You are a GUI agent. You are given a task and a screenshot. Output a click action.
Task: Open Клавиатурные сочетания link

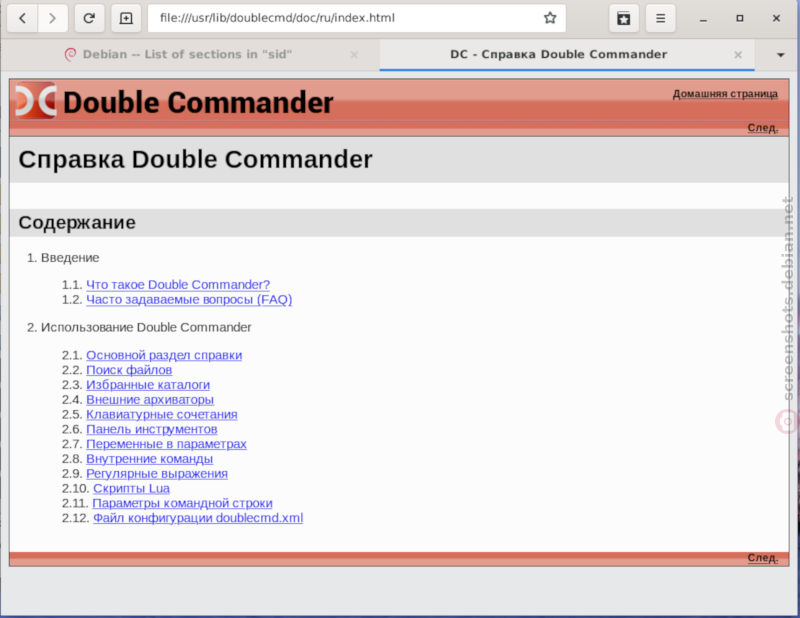click(x=162, y=414)
